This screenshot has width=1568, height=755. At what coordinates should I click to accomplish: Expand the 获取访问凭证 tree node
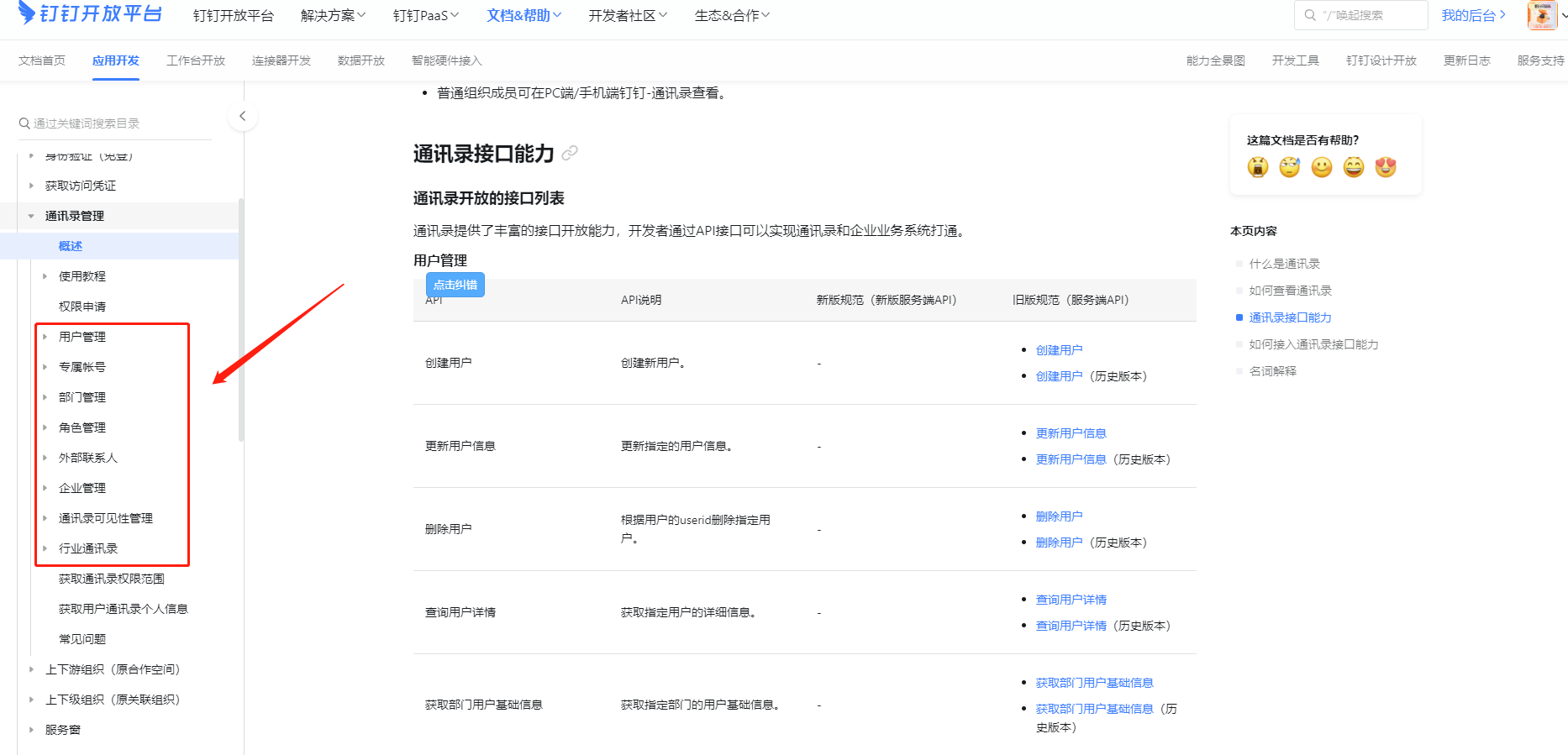coord(31,186)
